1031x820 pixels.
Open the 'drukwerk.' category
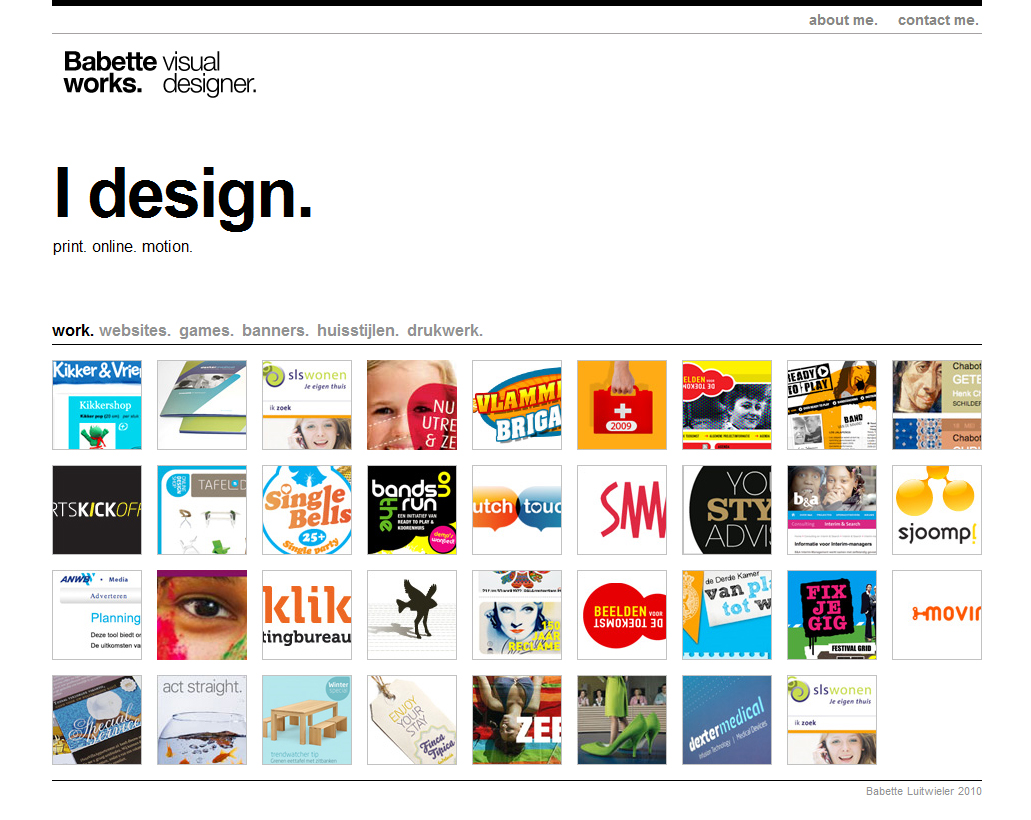(445, 330)
